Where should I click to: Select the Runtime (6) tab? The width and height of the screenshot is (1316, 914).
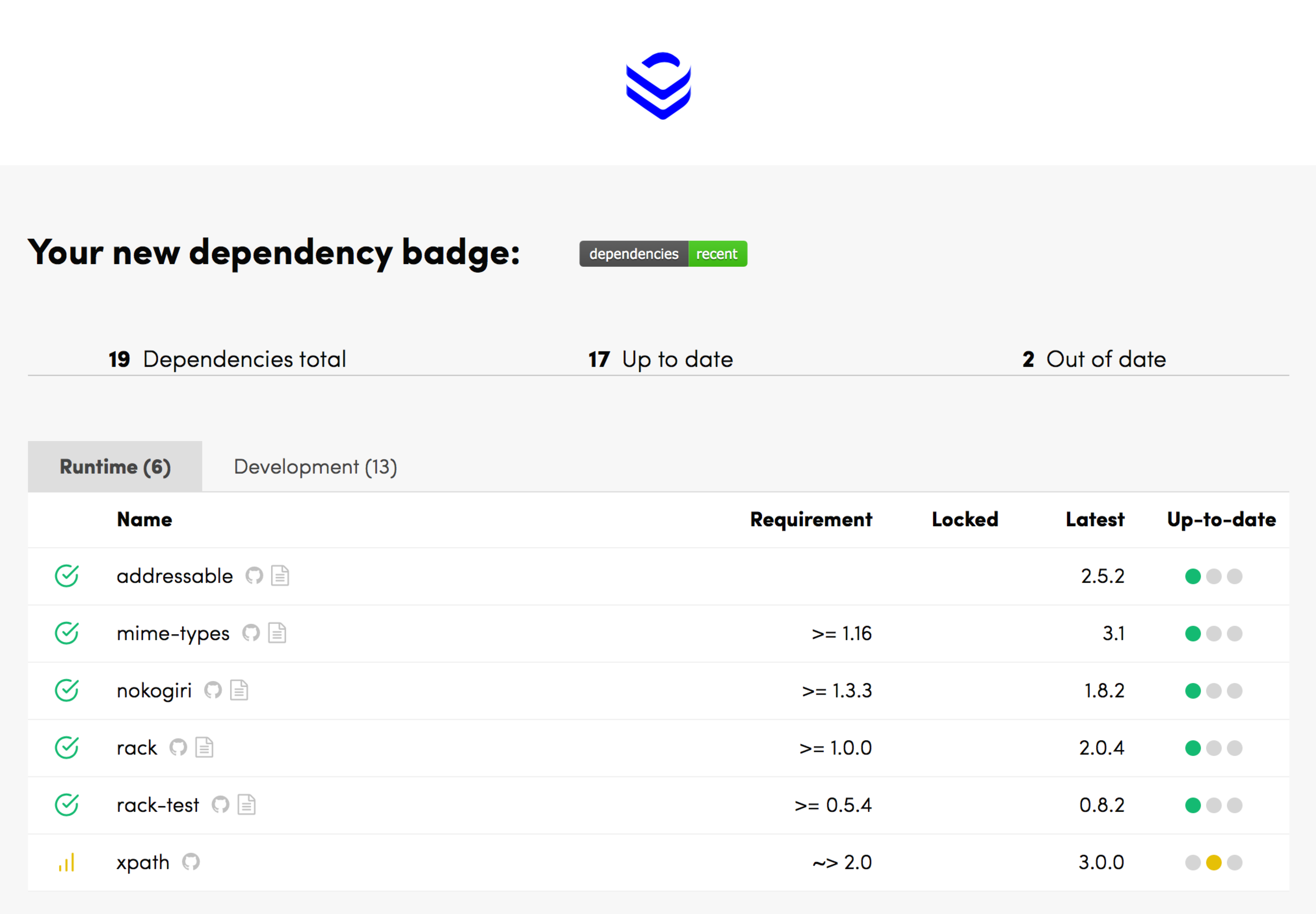[115, 467]
